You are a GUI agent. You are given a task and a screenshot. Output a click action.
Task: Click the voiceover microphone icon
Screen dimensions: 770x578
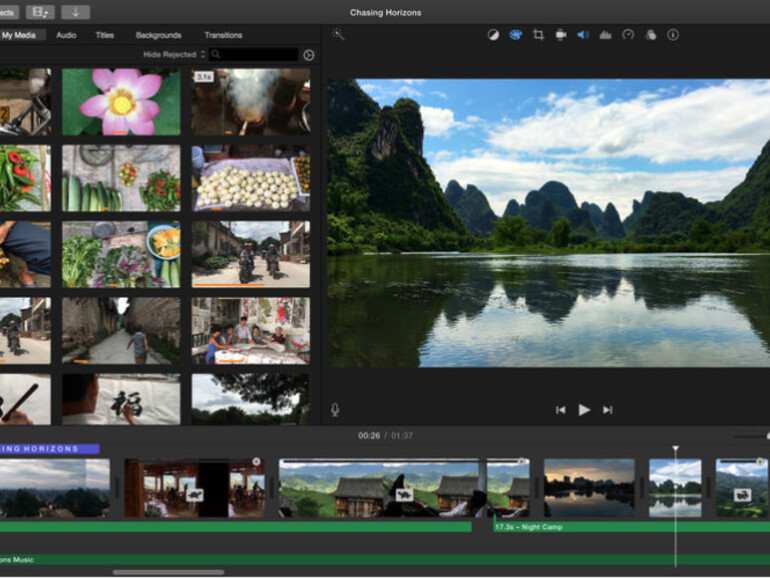tap(335, 410)
